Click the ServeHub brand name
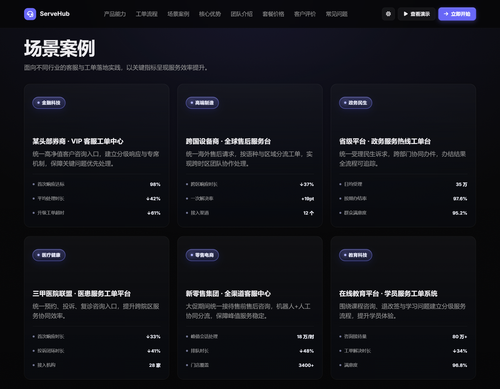The width and height of the screenshot is (500, 389). (55, 14)
